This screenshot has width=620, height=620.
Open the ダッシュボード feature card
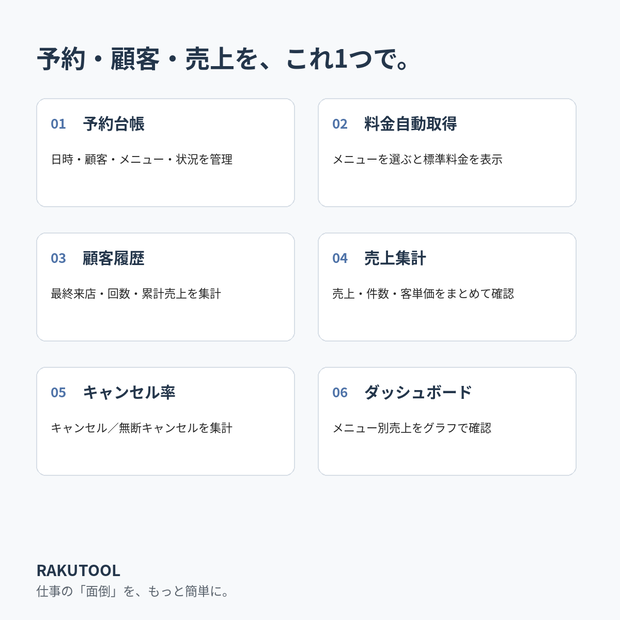[447, 422]
